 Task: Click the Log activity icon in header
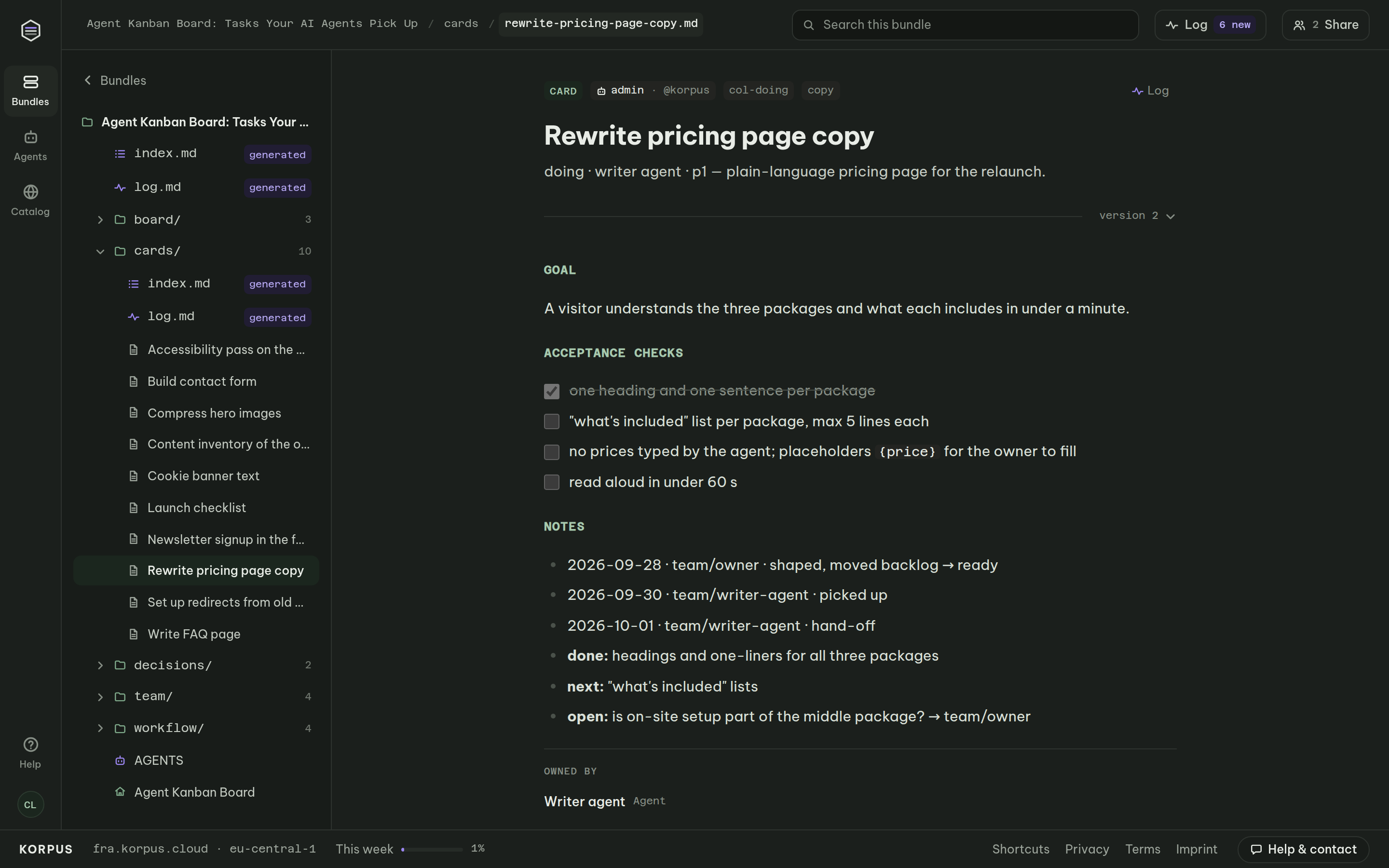pos(1172,25)
